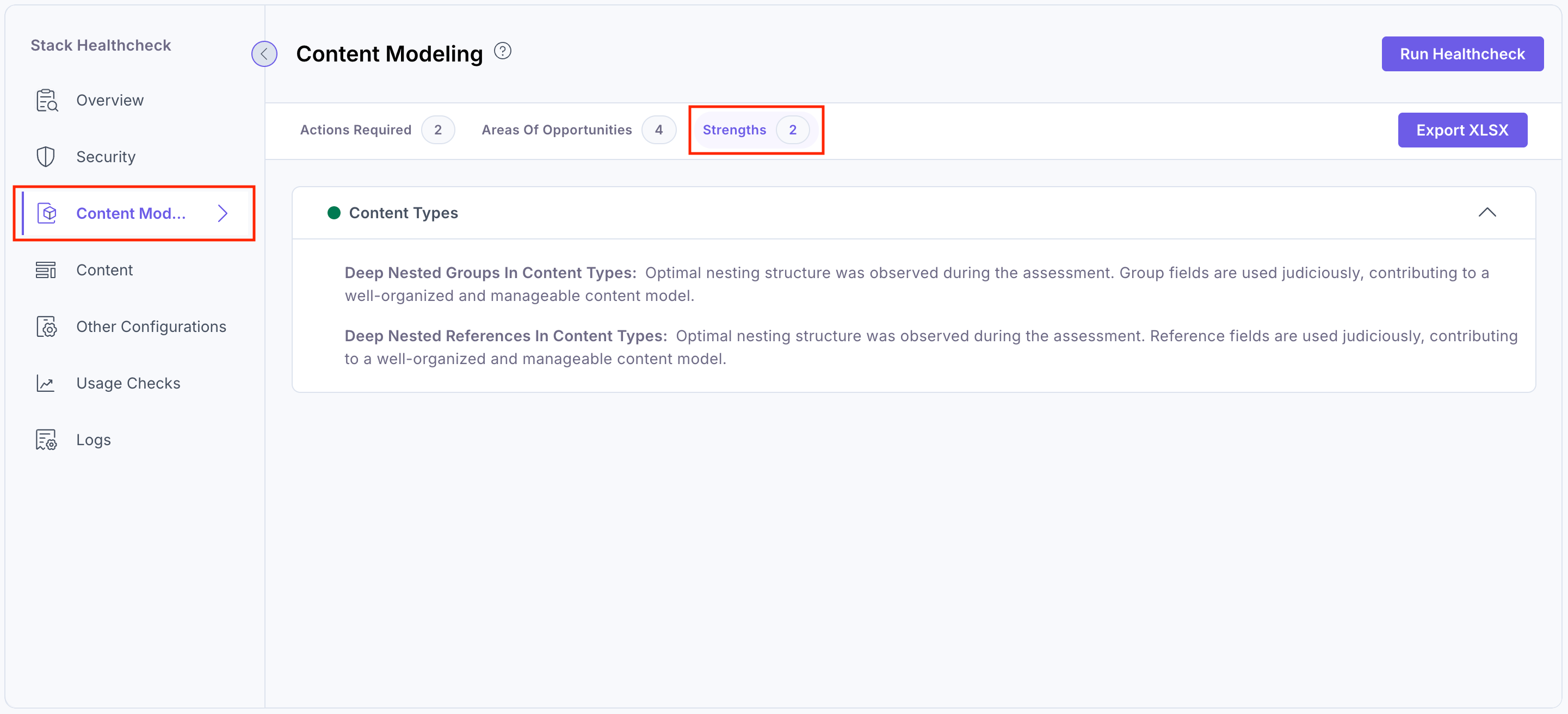Open the Content section icon
Screen dimensions: 1568x714
(46, 269)
